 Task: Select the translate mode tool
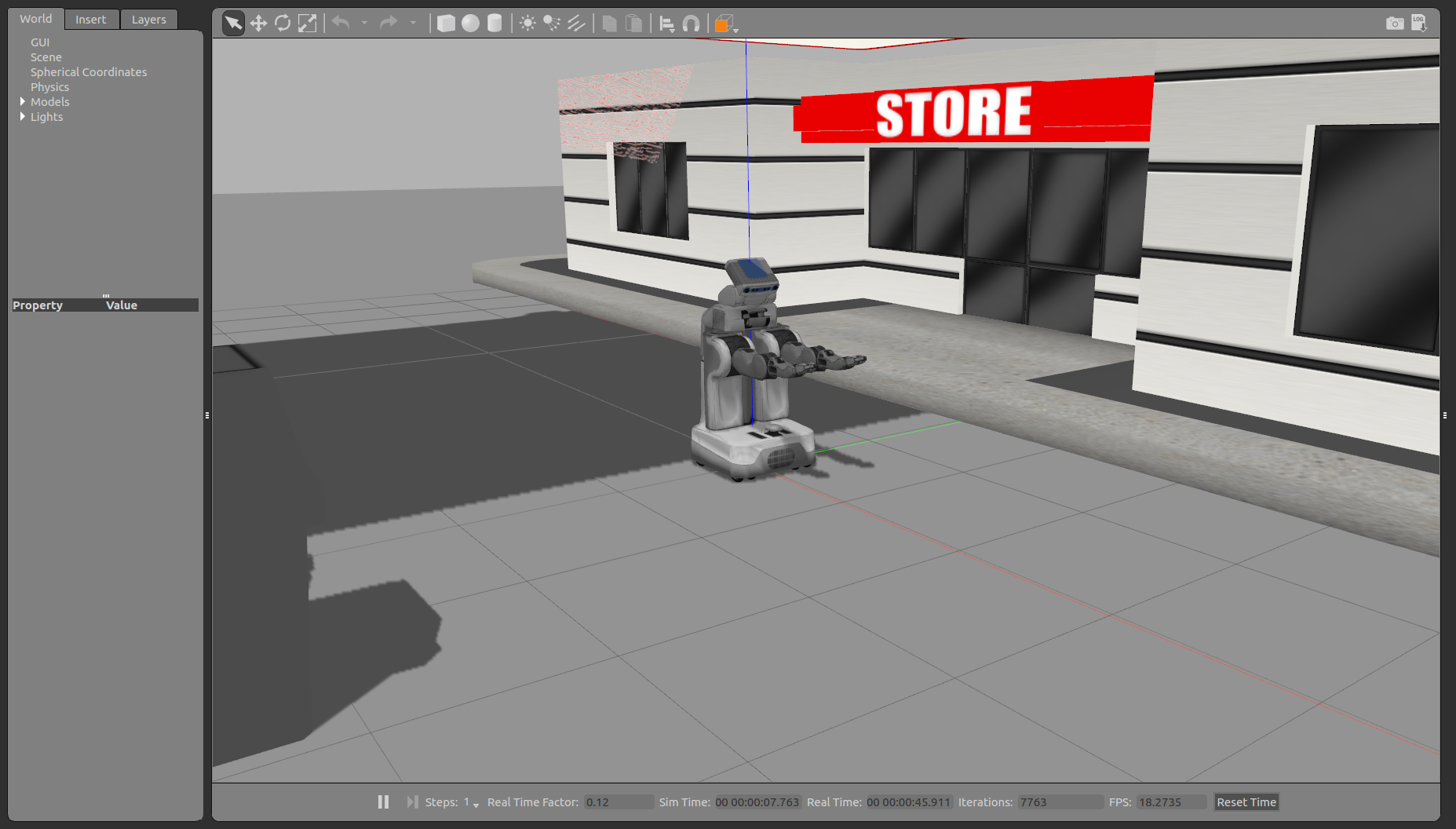point(258,24)
